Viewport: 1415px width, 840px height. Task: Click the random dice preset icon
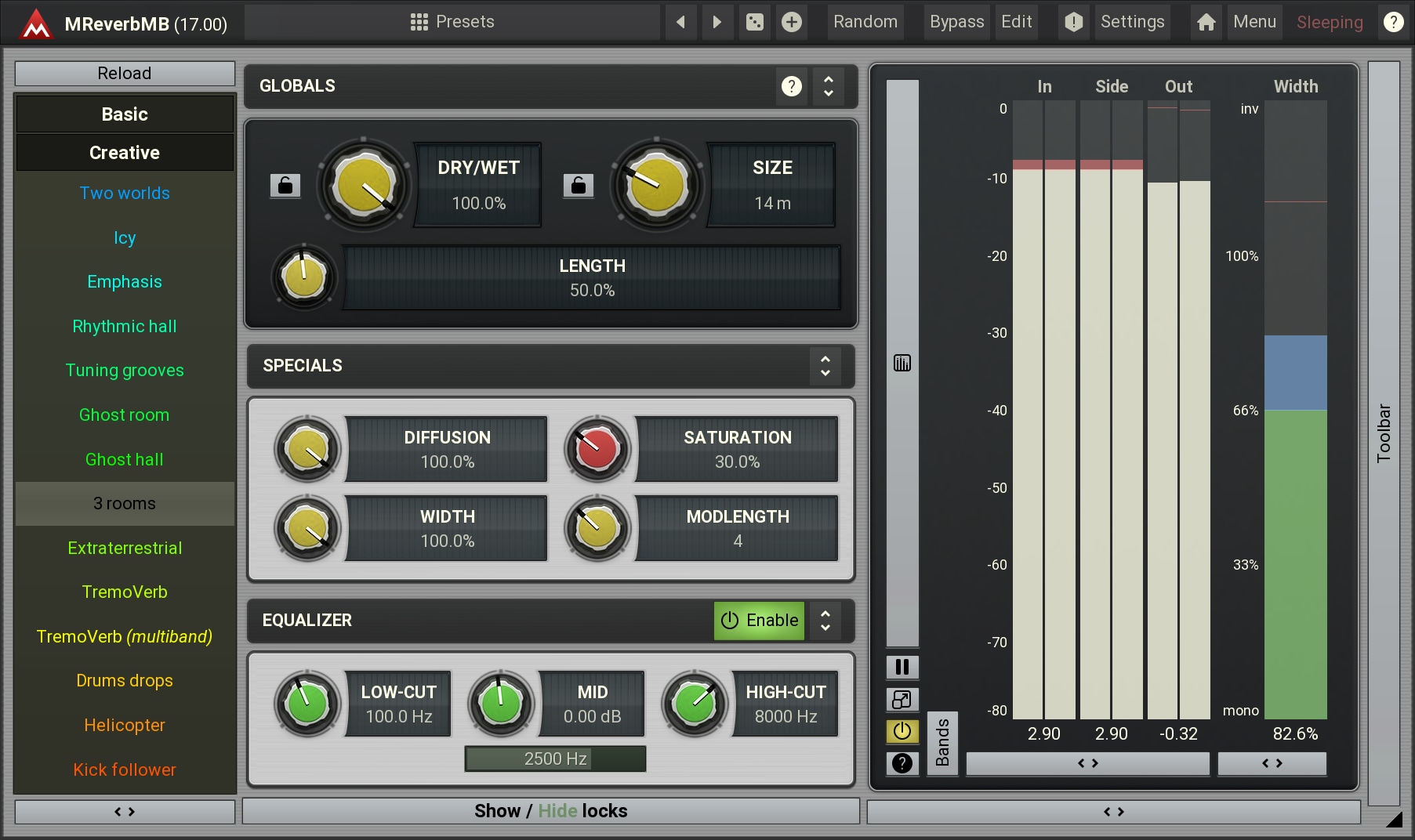tap(754, 22)
